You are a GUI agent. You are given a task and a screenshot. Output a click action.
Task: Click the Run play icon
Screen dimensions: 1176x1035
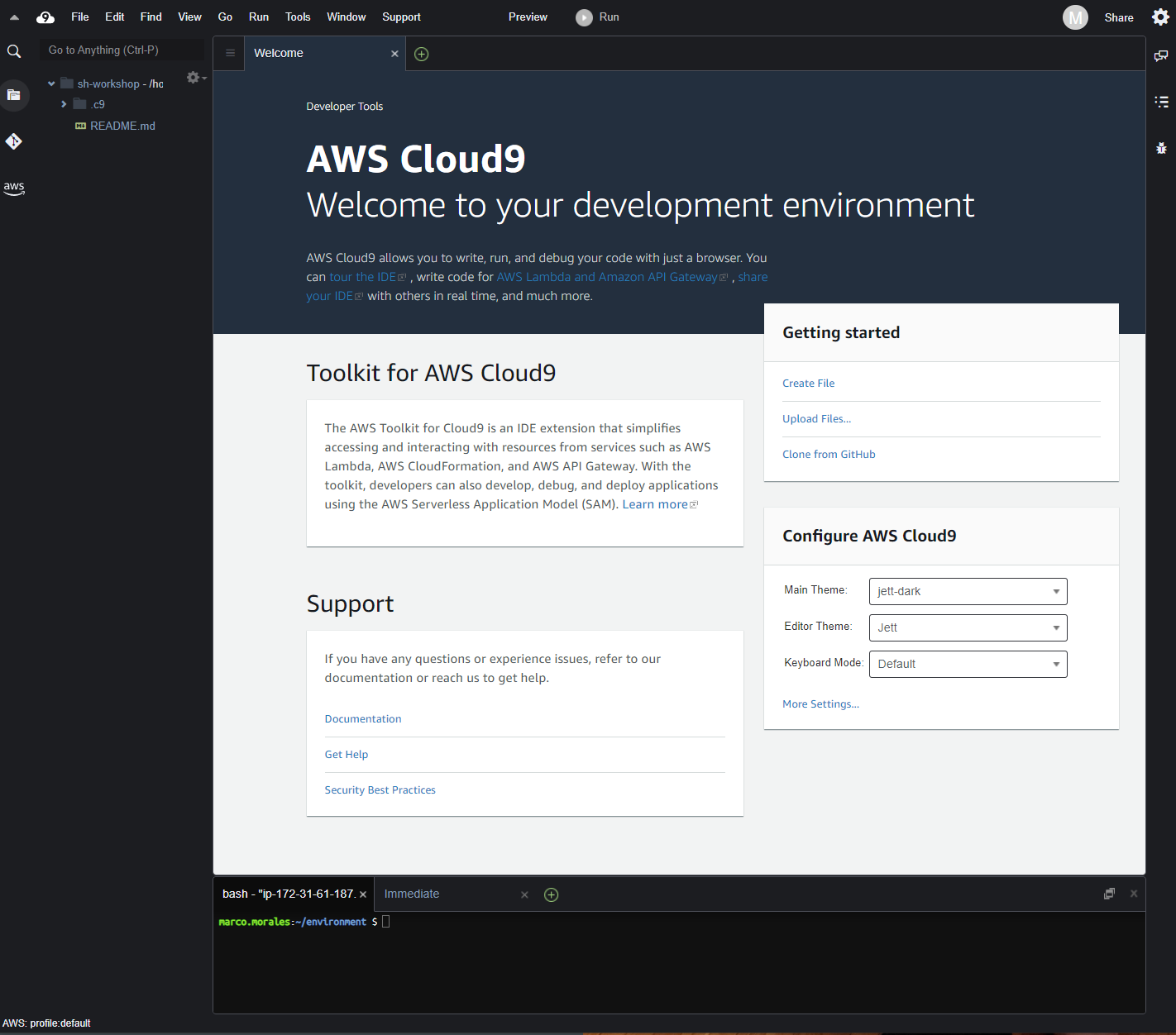click(584, 17)
